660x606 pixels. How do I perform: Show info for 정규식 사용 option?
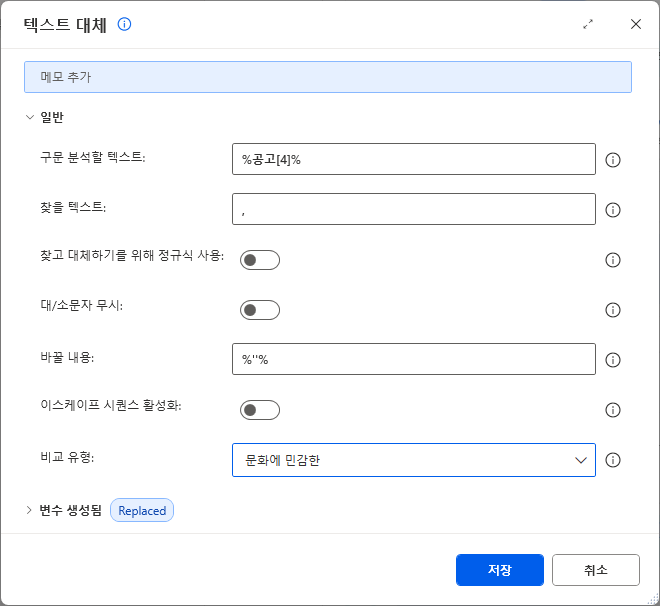coord(612,260)
